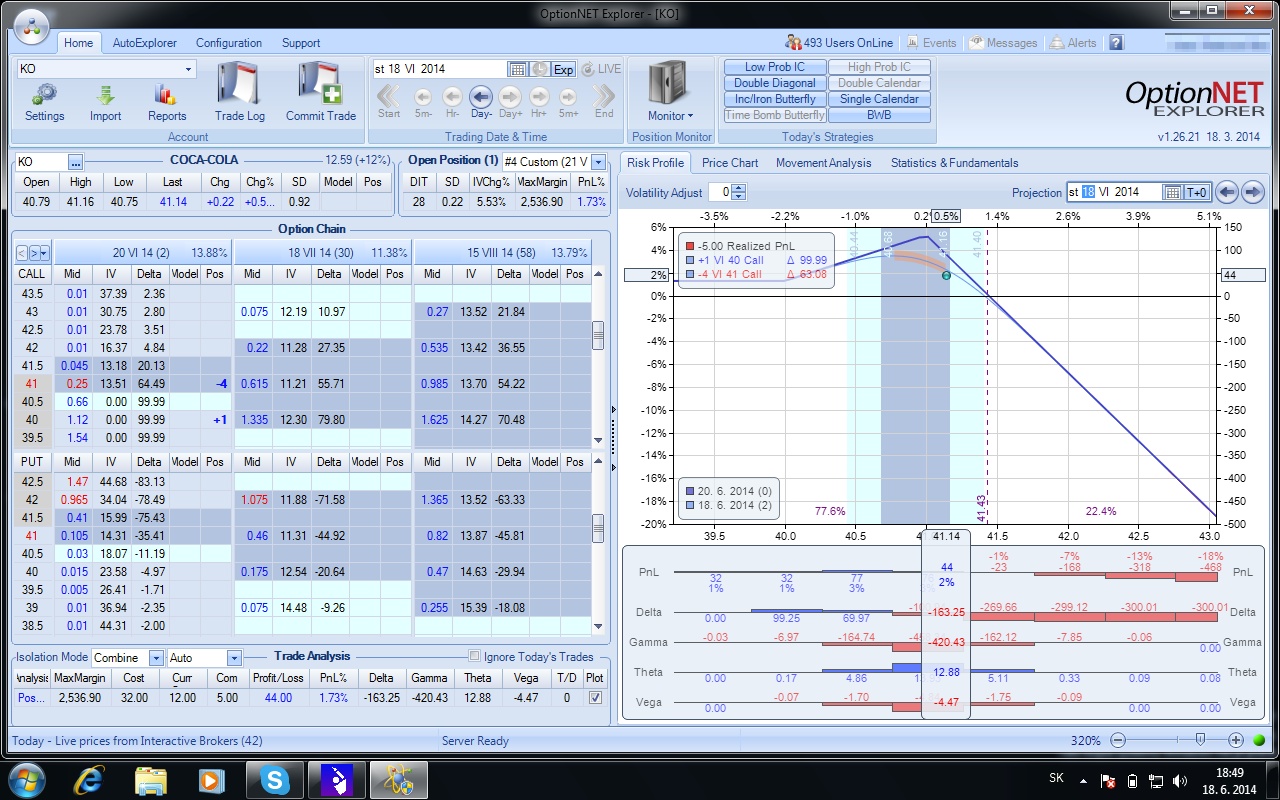Select the Low Prob IC strategy

775,67
